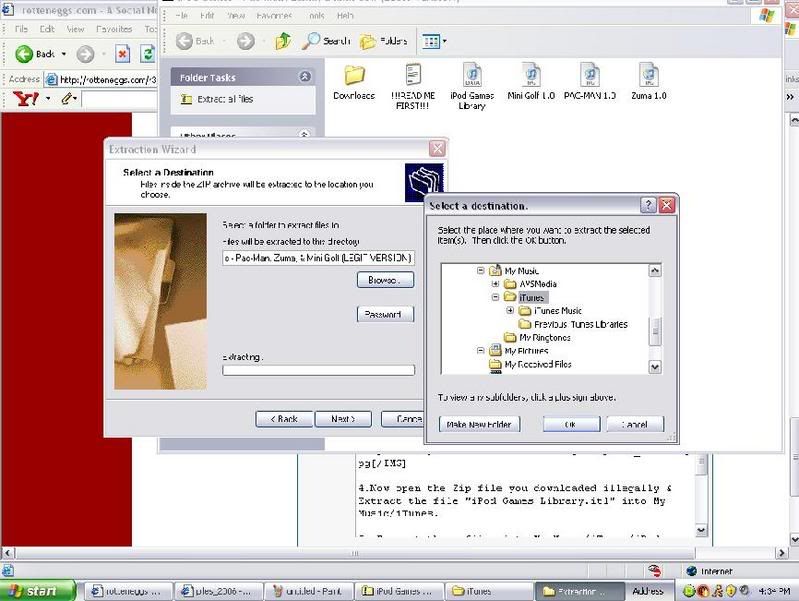Image resolution: width=799 pixels, height=601 pixels.
Task: Select the Mini Golf 1.0 file
Action: tap(531, 82)
